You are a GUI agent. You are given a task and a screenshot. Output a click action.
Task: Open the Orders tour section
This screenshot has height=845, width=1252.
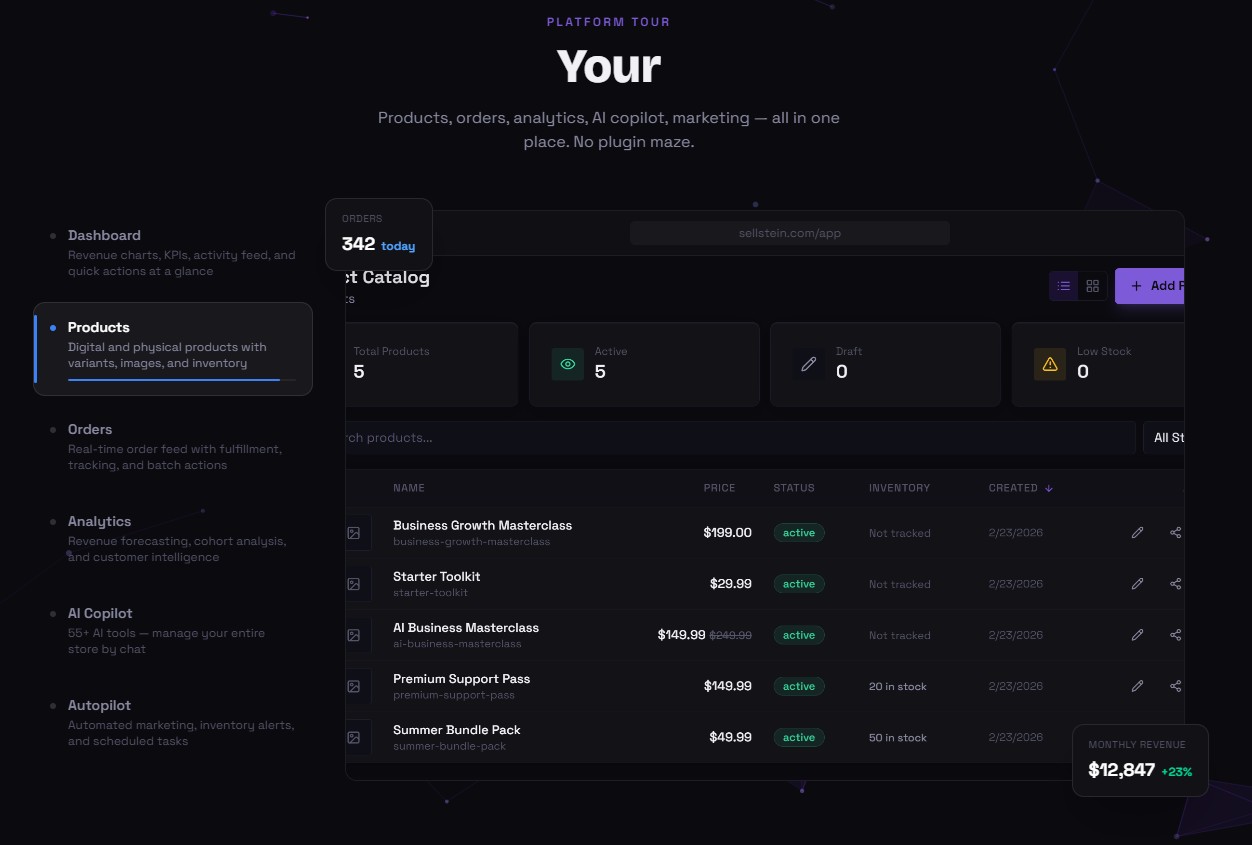[x=90, y=430]
